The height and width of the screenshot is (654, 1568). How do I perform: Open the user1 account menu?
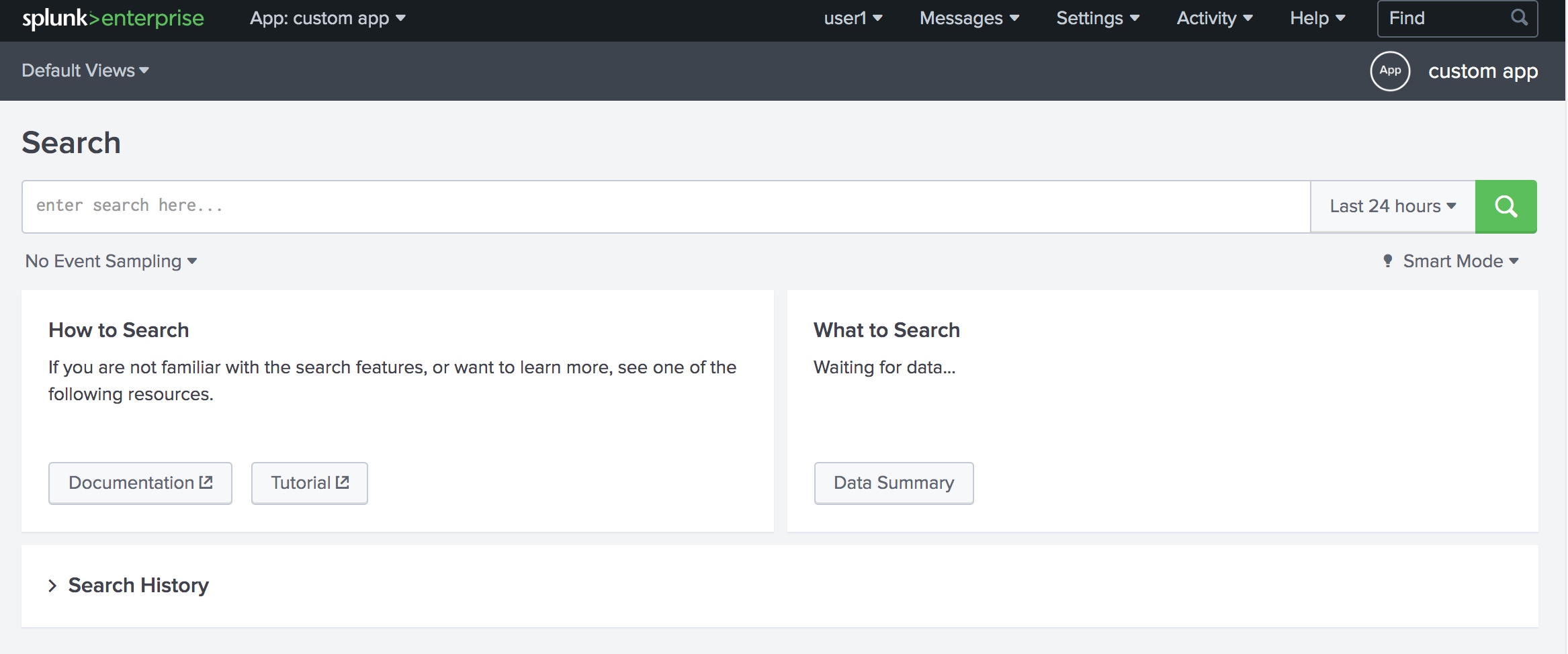[853, 18]
